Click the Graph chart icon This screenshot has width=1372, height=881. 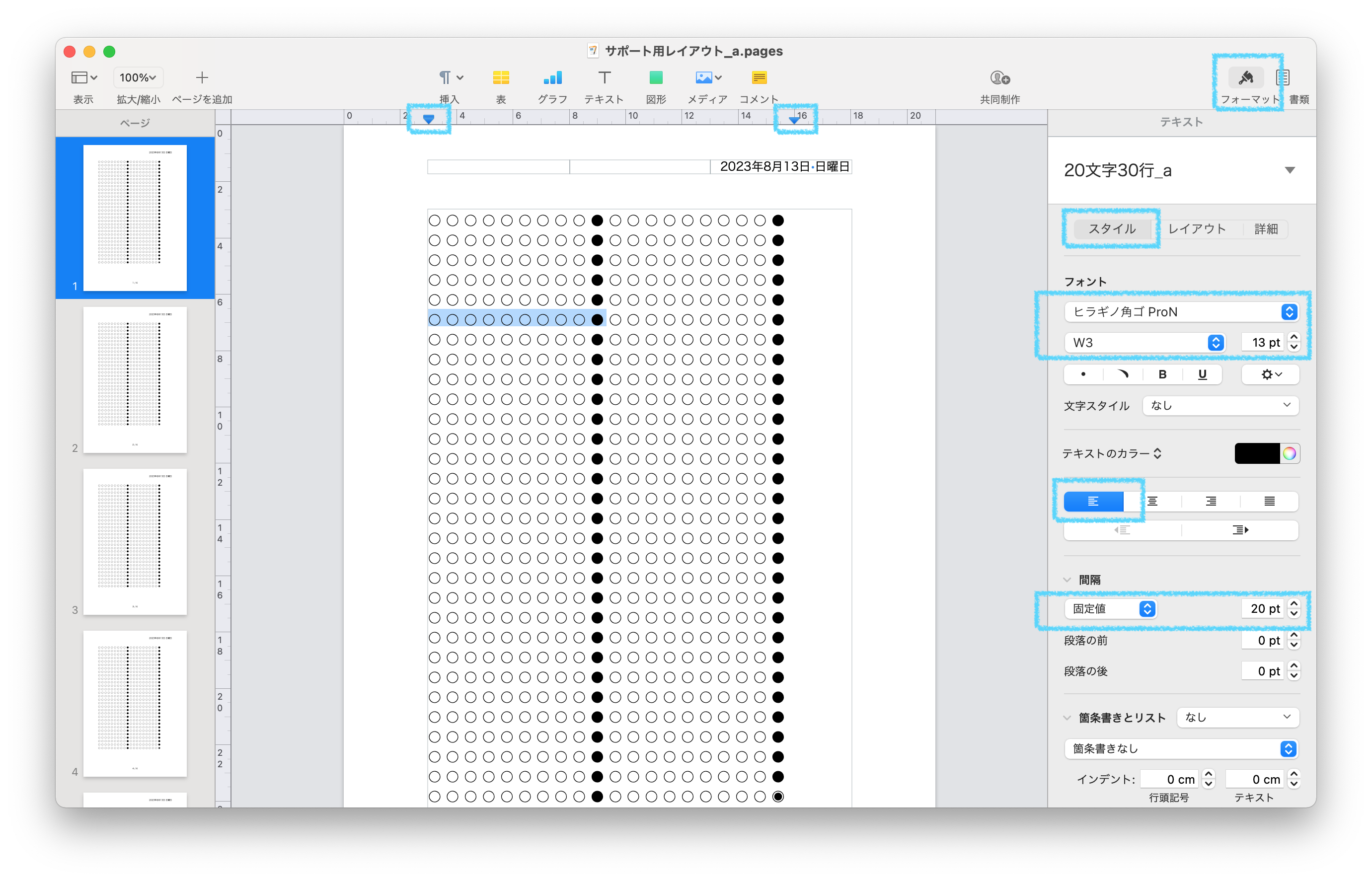[552, 78]
